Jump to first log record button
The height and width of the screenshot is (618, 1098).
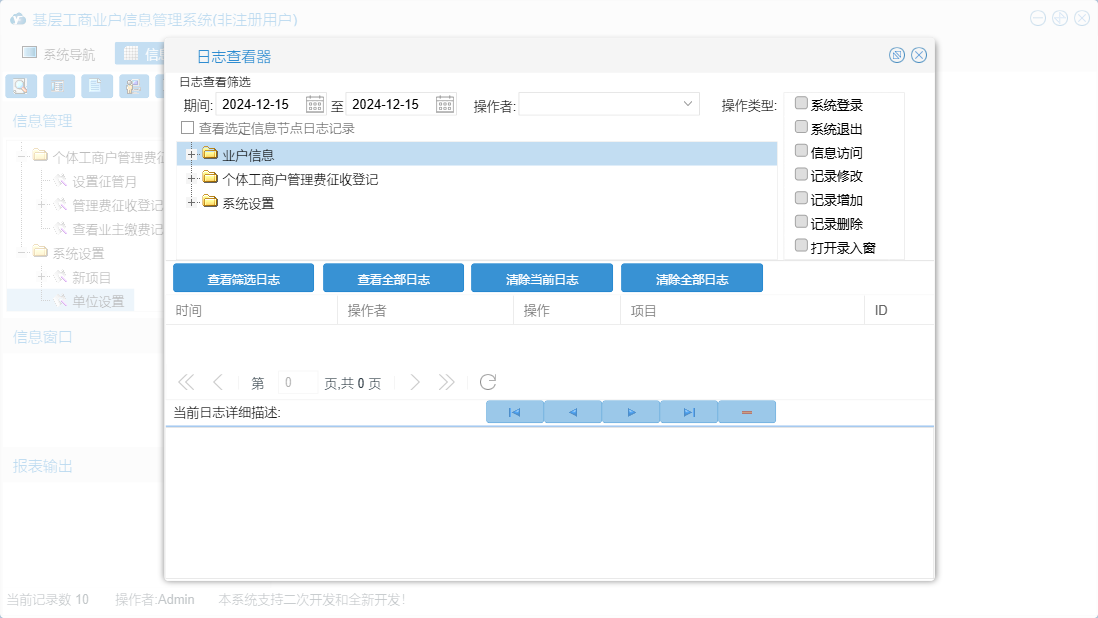click(x=514, y=412)
